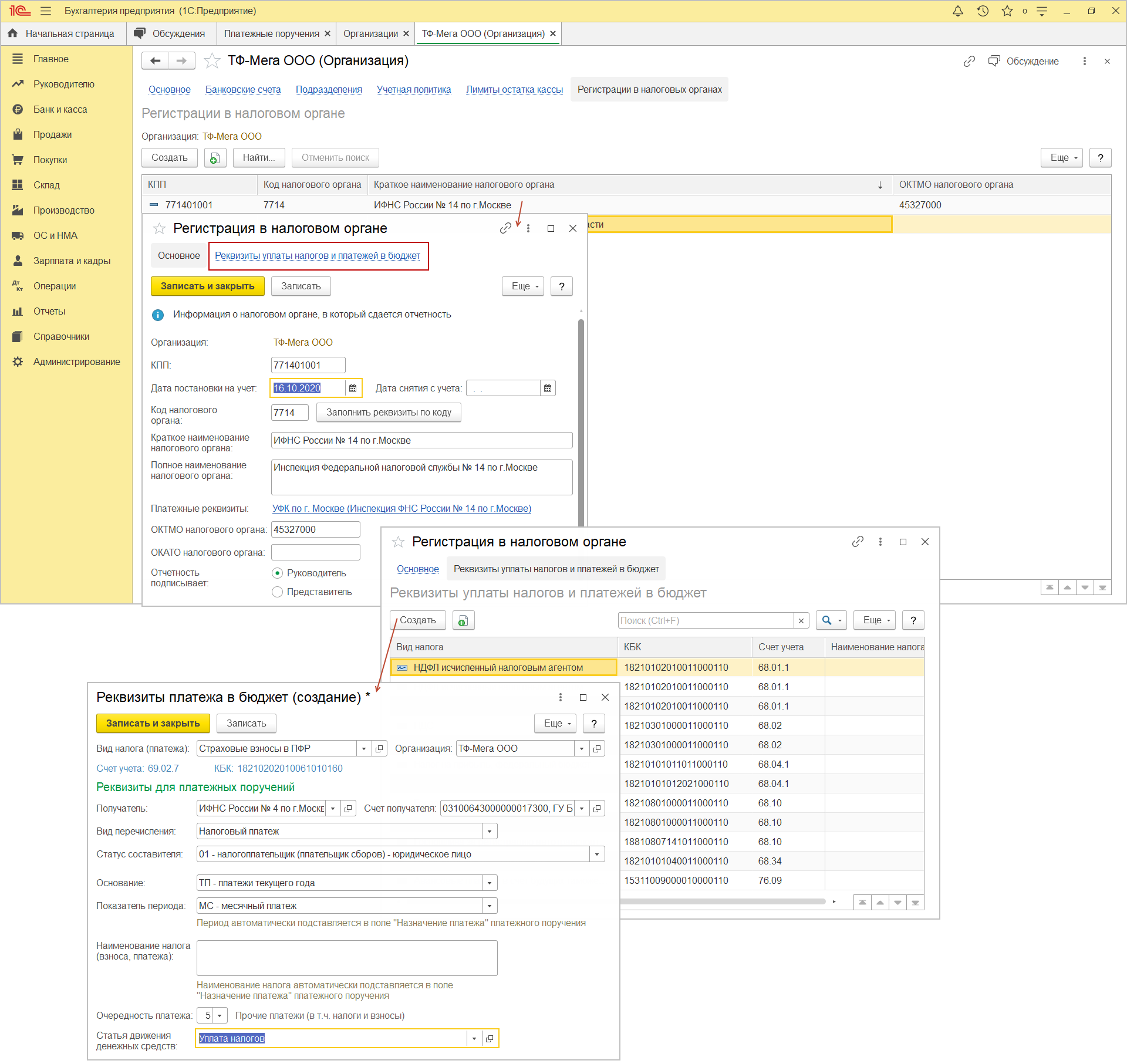This screenshot has height=1064, width=1127.
Task: Open more-actions dots in first registration dialog
Action: [x=528, y=228]
